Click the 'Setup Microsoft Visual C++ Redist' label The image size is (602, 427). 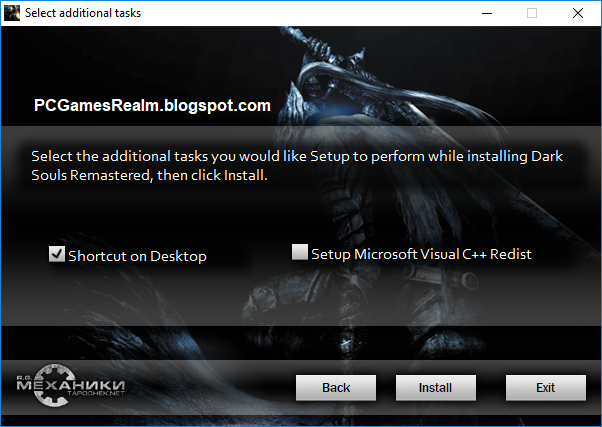click(x=422, y=254)
